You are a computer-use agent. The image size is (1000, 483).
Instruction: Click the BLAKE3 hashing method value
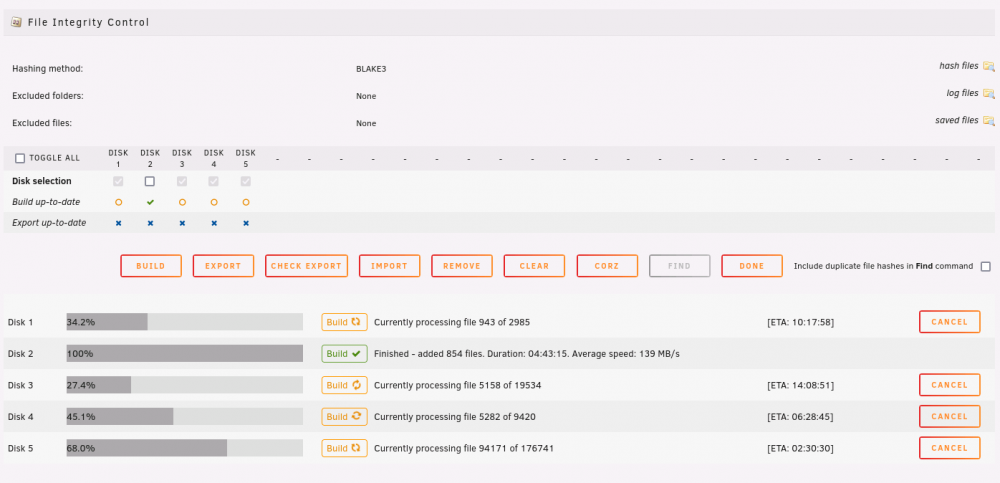point(371,69)
